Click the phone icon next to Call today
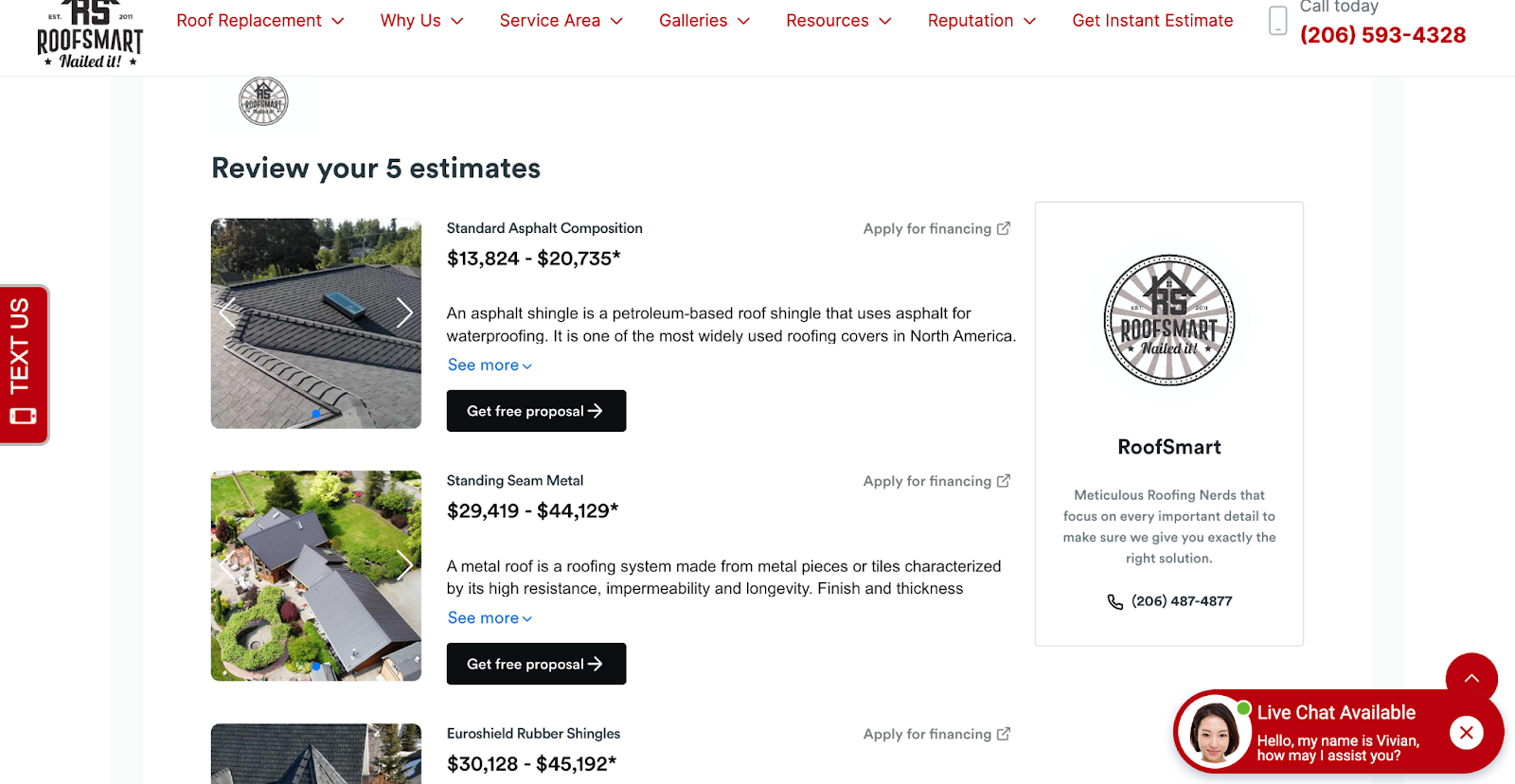1515x784 pixels. (1277, 21)
